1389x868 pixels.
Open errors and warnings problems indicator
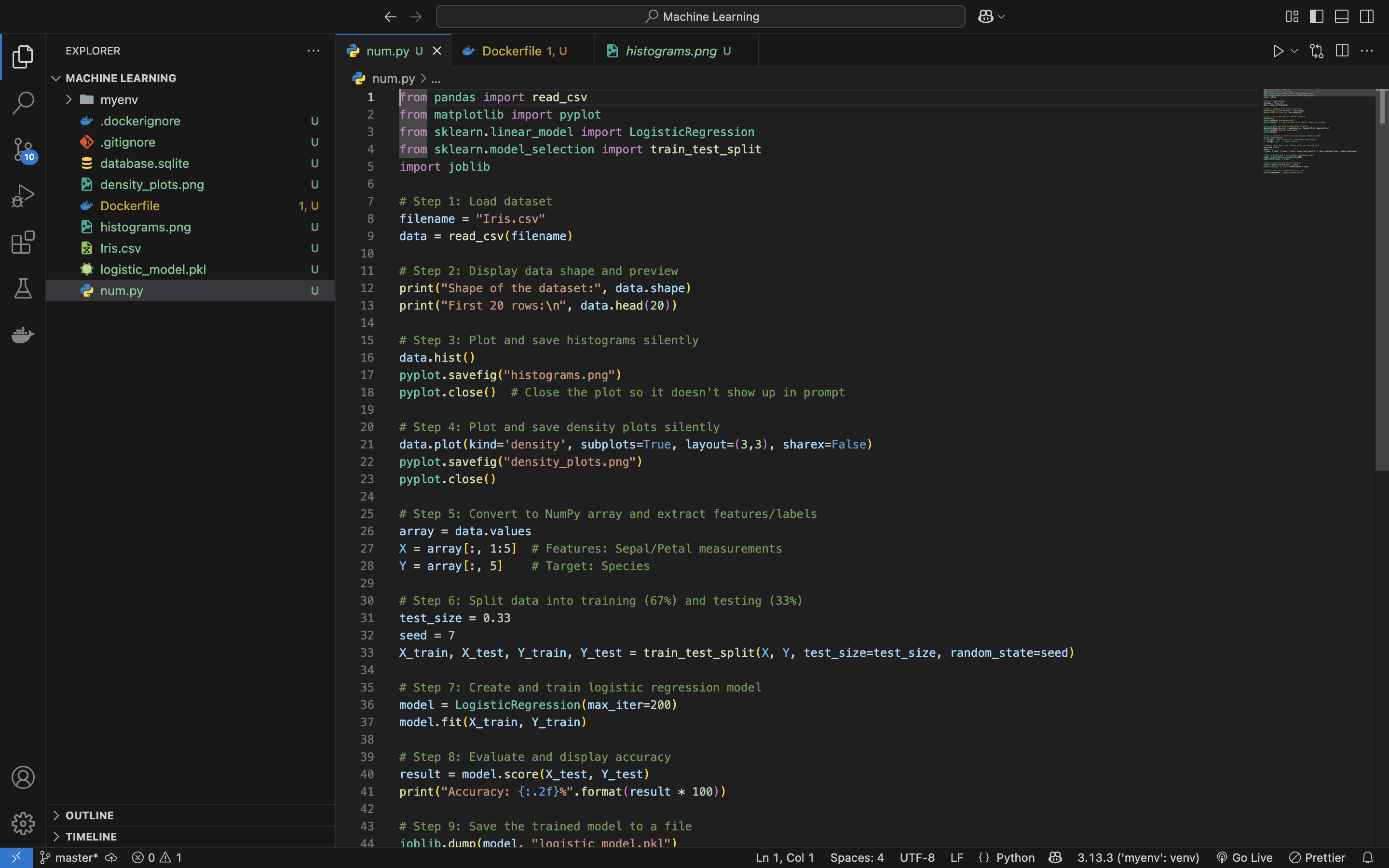click(157, 858)
